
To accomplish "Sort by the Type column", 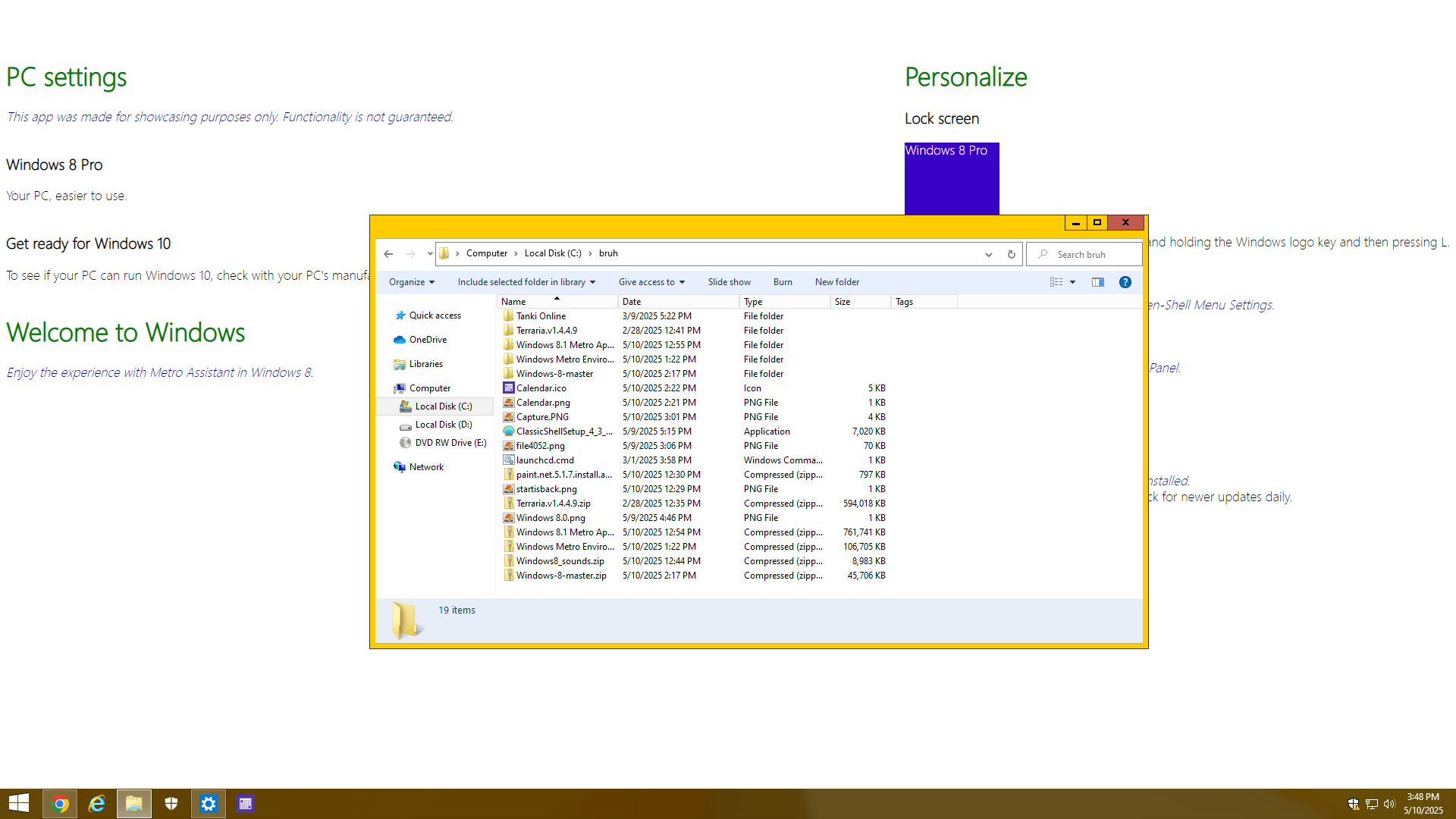I will pos(785,302).
